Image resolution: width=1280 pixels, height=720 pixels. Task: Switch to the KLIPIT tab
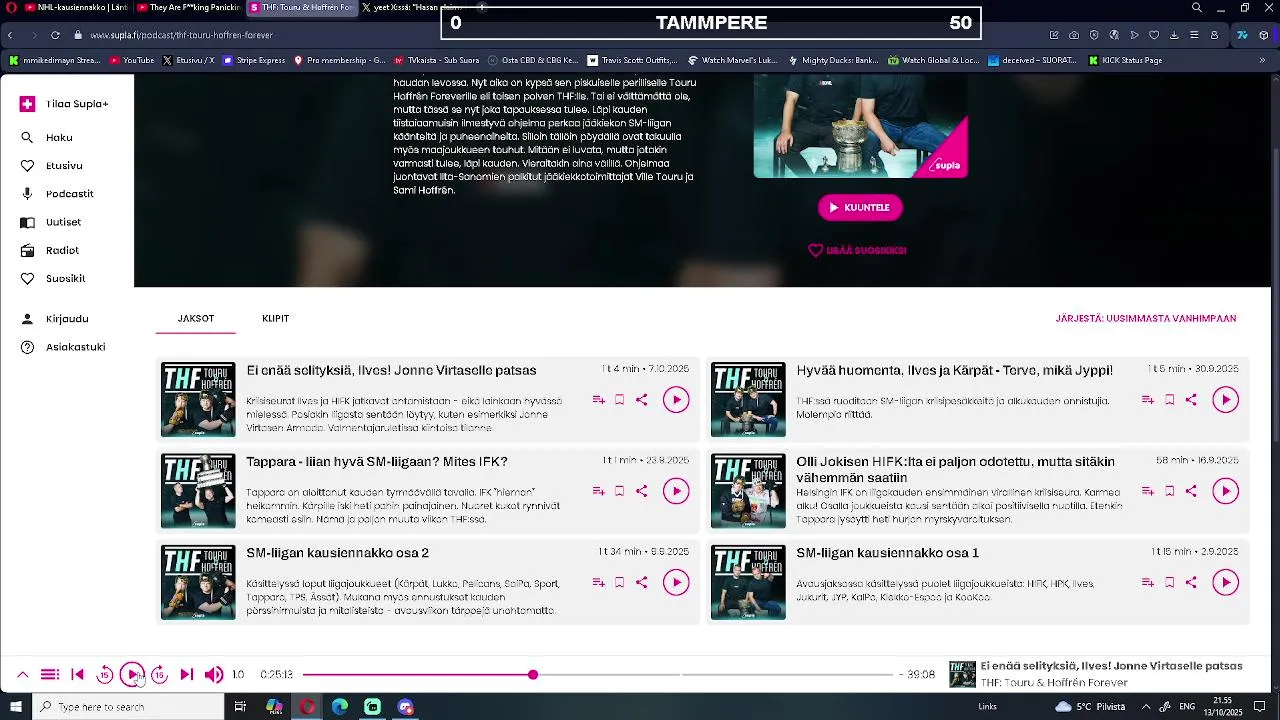[x=275, y=318]
